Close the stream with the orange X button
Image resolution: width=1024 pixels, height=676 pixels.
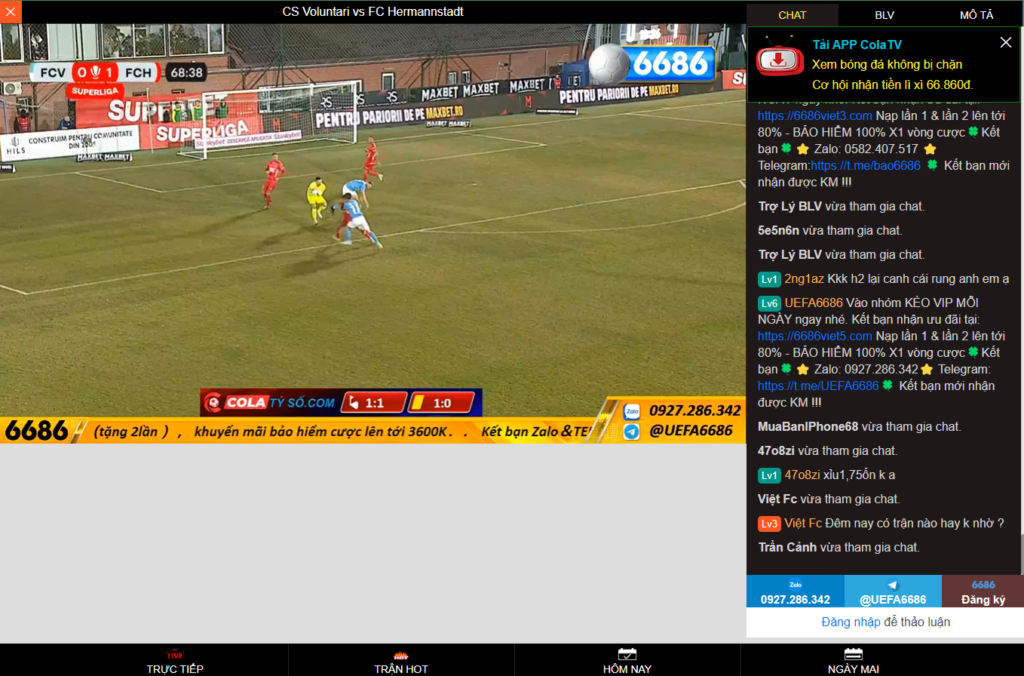[10, 12]
